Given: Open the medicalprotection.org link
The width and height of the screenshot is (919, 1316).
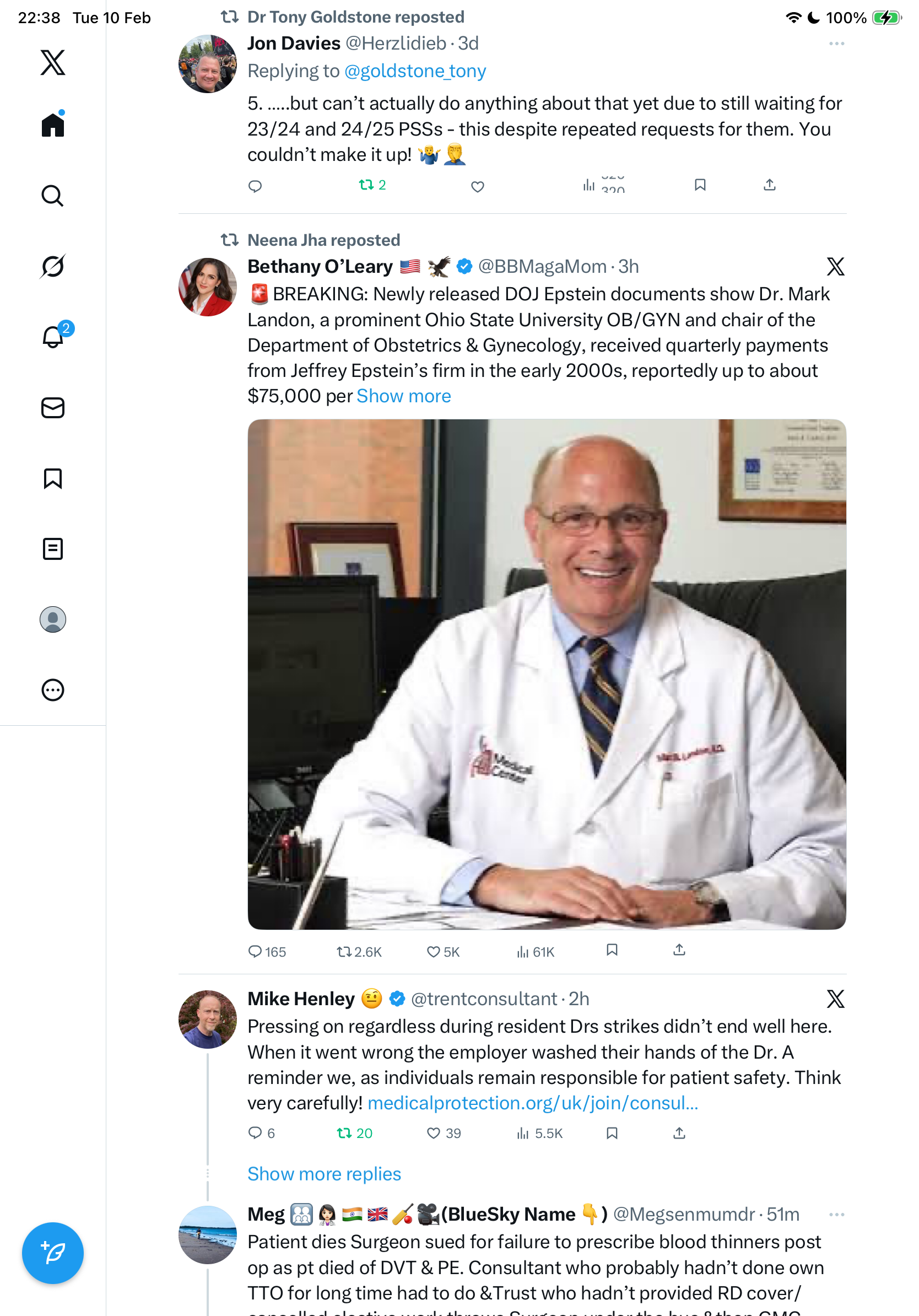Looking at the screenshot, I should 533,1103.
